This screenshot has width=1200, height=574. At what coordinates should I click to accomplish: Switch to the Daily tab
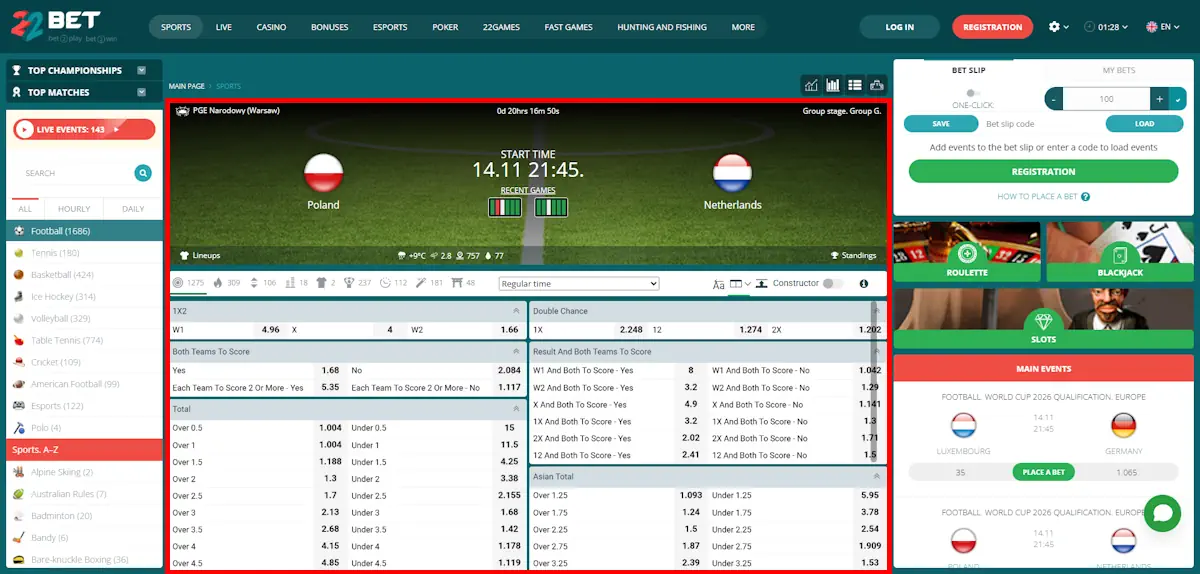coord(133,209)
